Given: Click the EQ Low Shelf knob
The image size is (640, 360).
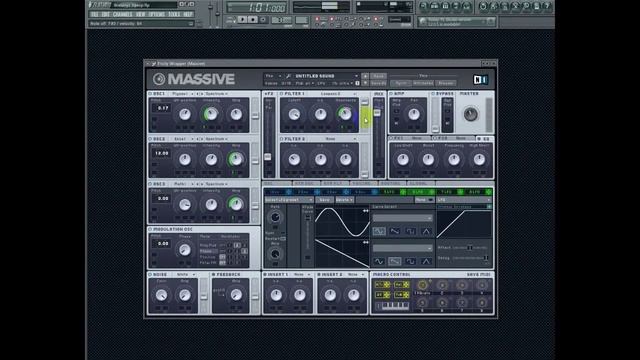Looking at the screenshot, I should tap(403, 160).
